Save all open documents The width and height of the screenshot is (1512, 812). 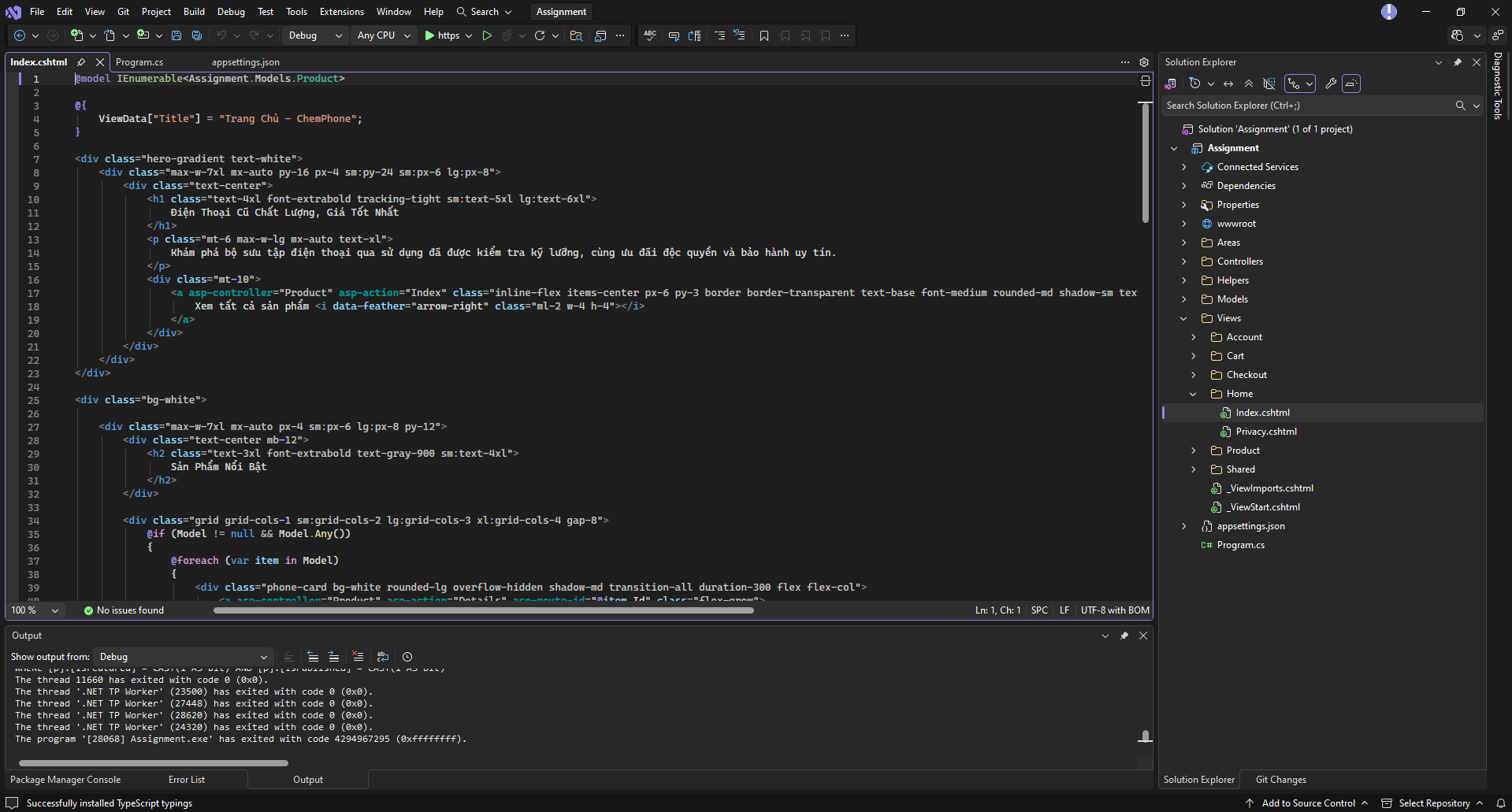197,35
